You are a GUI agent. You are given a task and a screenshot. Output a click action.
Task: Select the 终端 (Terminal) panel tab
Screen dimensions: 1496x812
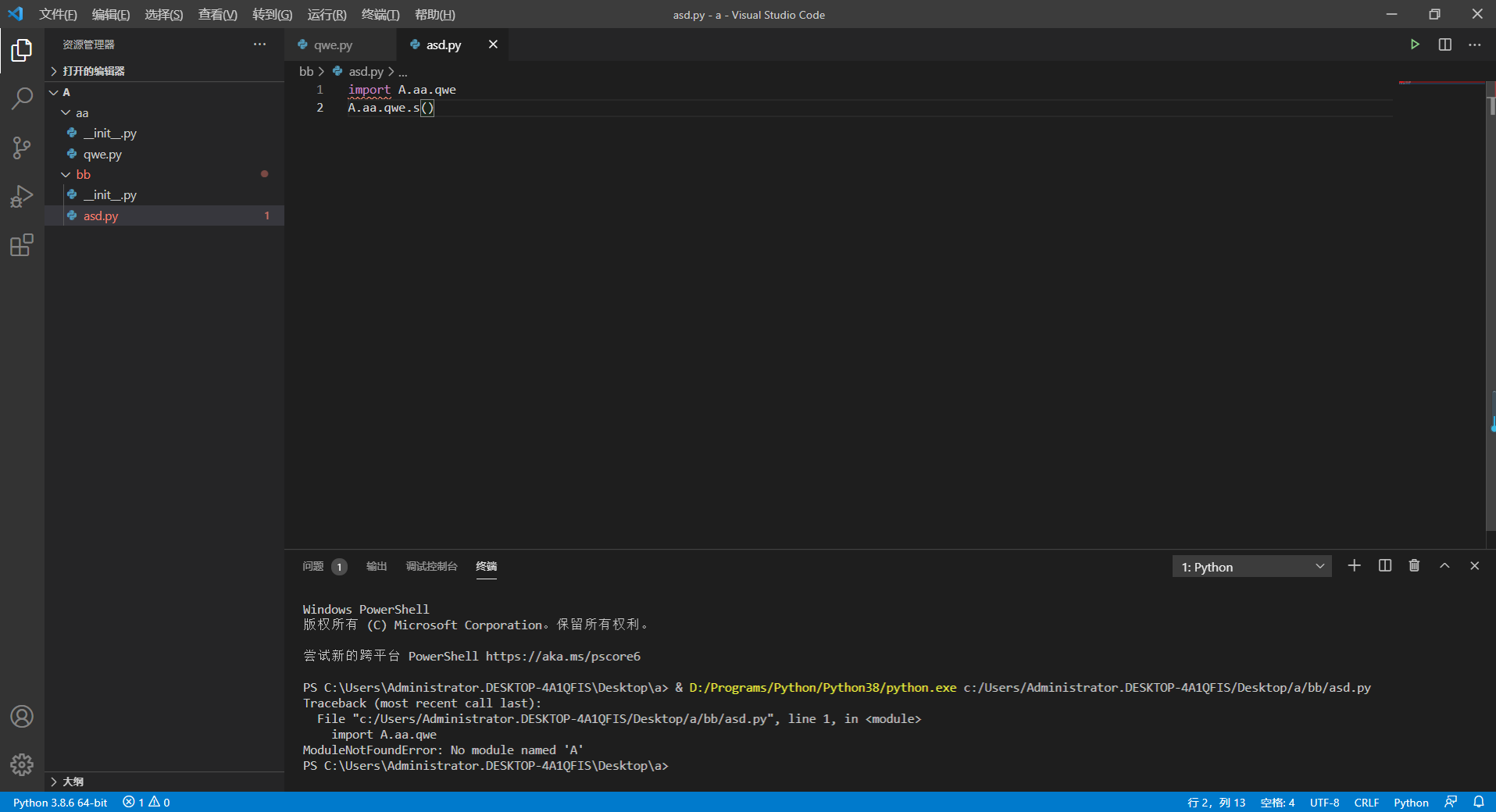[487, 566]
